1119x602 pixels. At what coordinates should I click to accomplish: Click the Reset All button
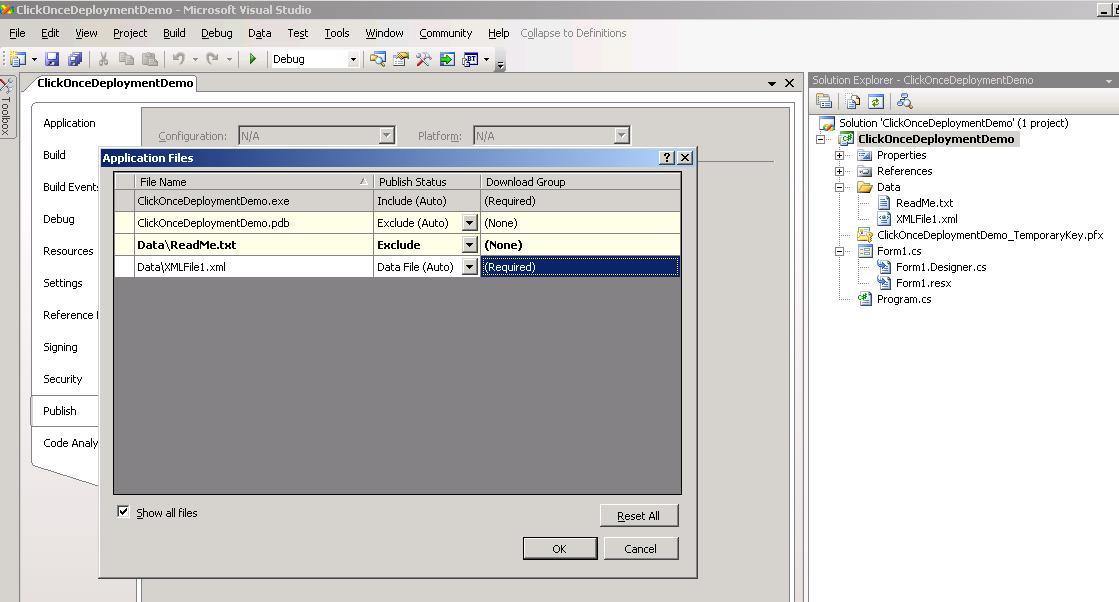639,516
